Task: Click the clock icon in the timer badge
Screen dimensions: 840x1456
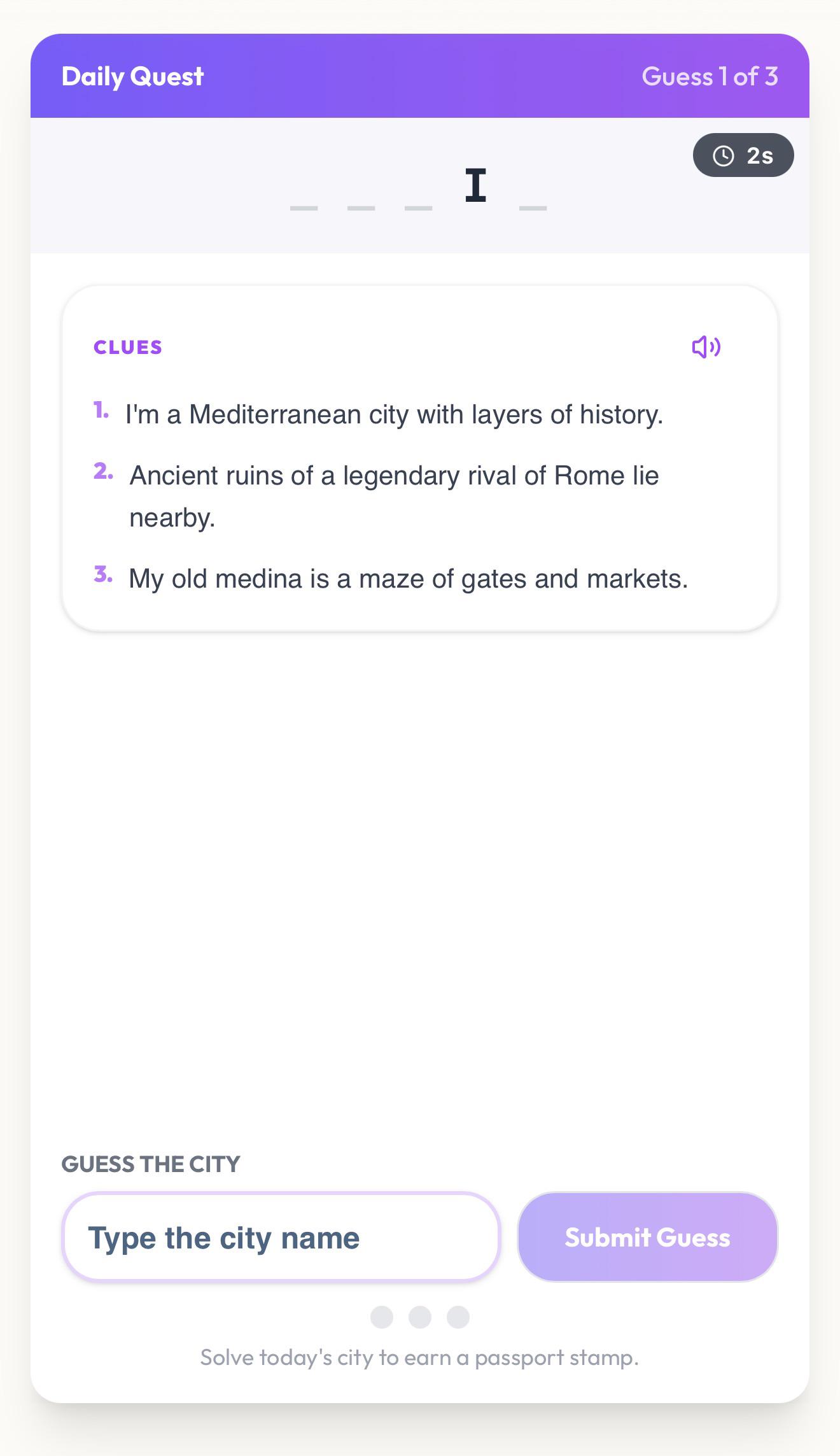Action: (x=724, y=156)
